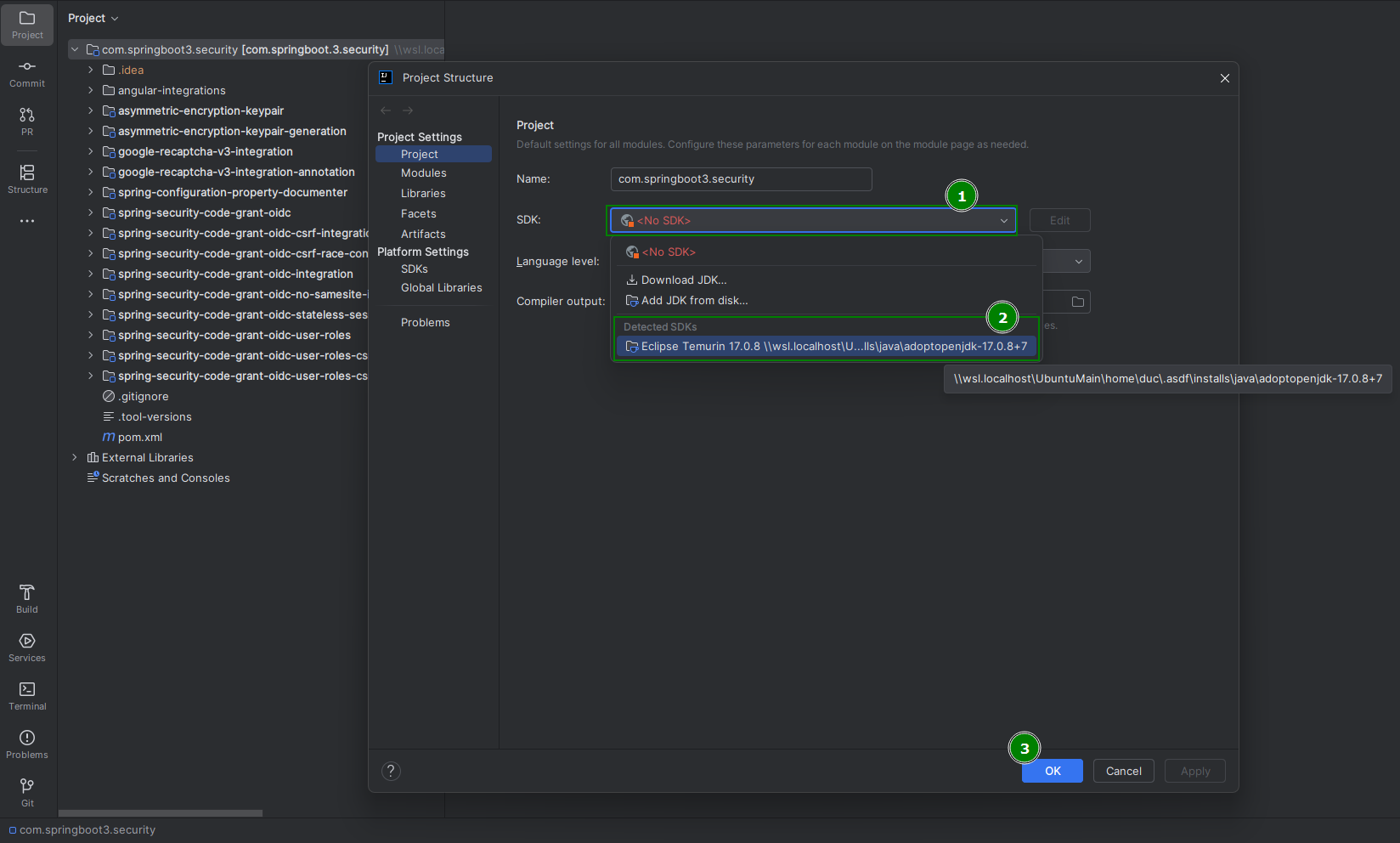
Task: Click the back arrow in Project Structure
Action: pos(386,110)
